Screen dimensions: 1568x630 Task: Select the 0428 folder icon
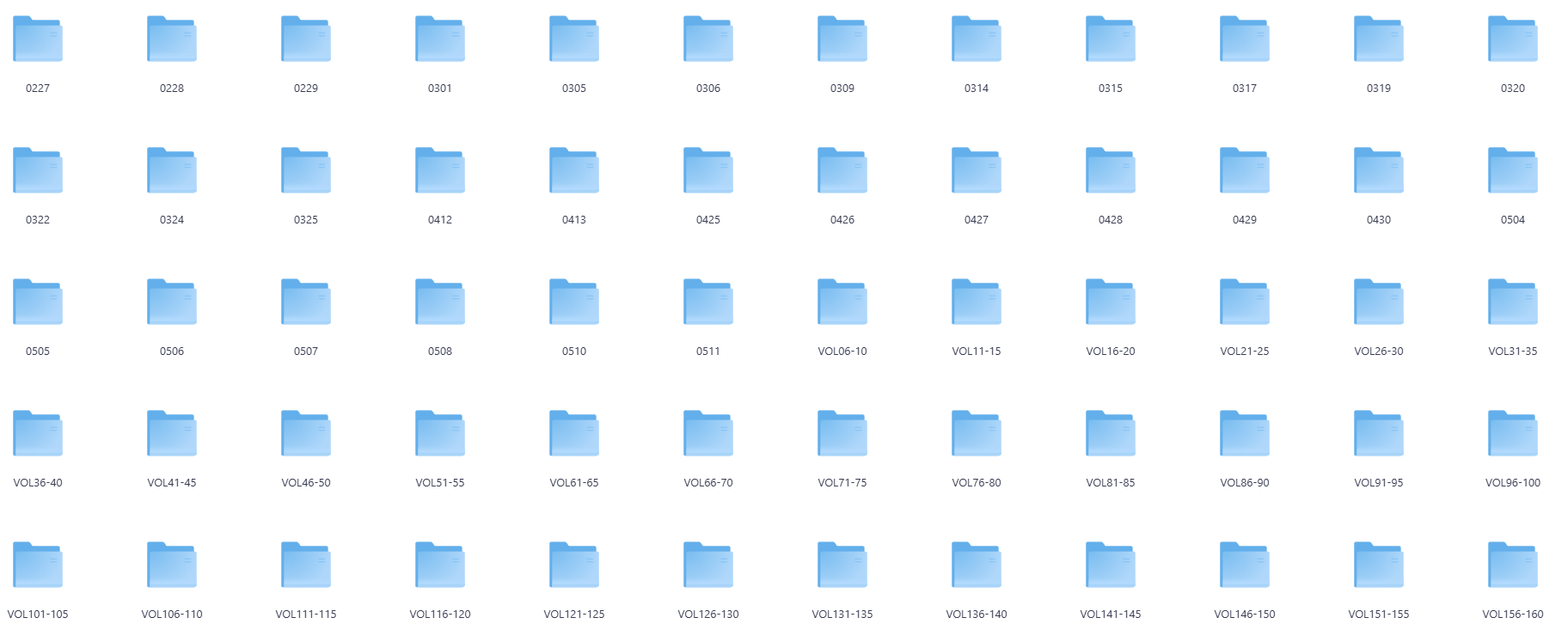(x=1111, y=170)
